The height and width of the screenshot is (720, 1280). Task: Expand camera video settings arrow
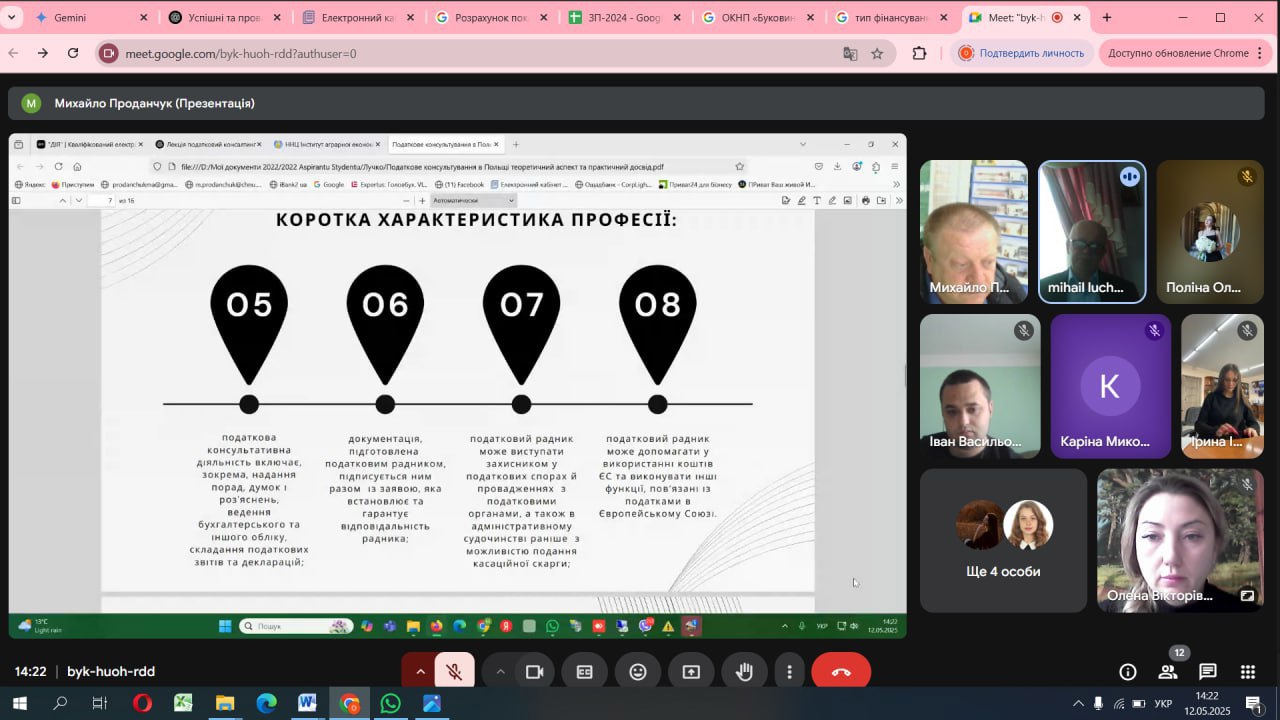point(500,672)
